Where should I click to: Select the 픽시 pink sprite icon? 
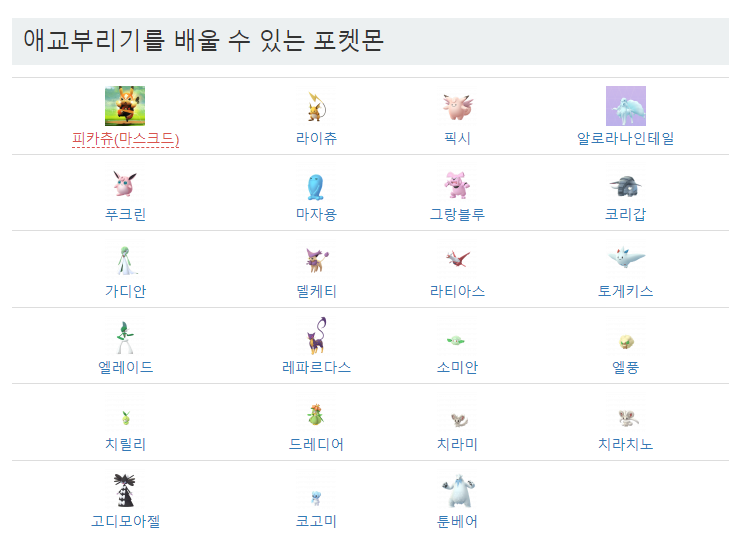[457, 107]
